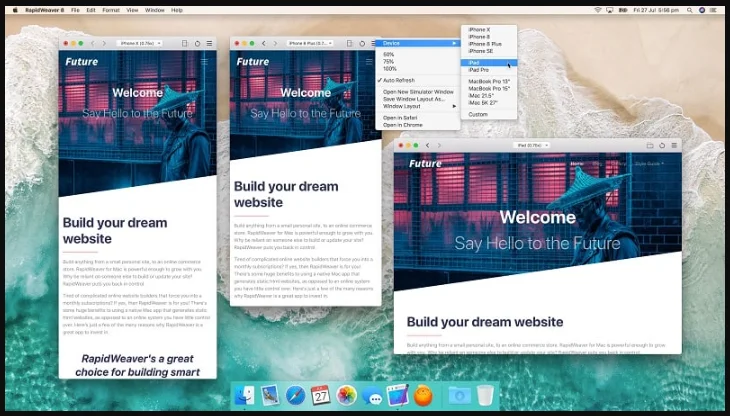Viewport: 730px width, 416px height.
Task: Open the Apple menu
Action: point(15,10)
